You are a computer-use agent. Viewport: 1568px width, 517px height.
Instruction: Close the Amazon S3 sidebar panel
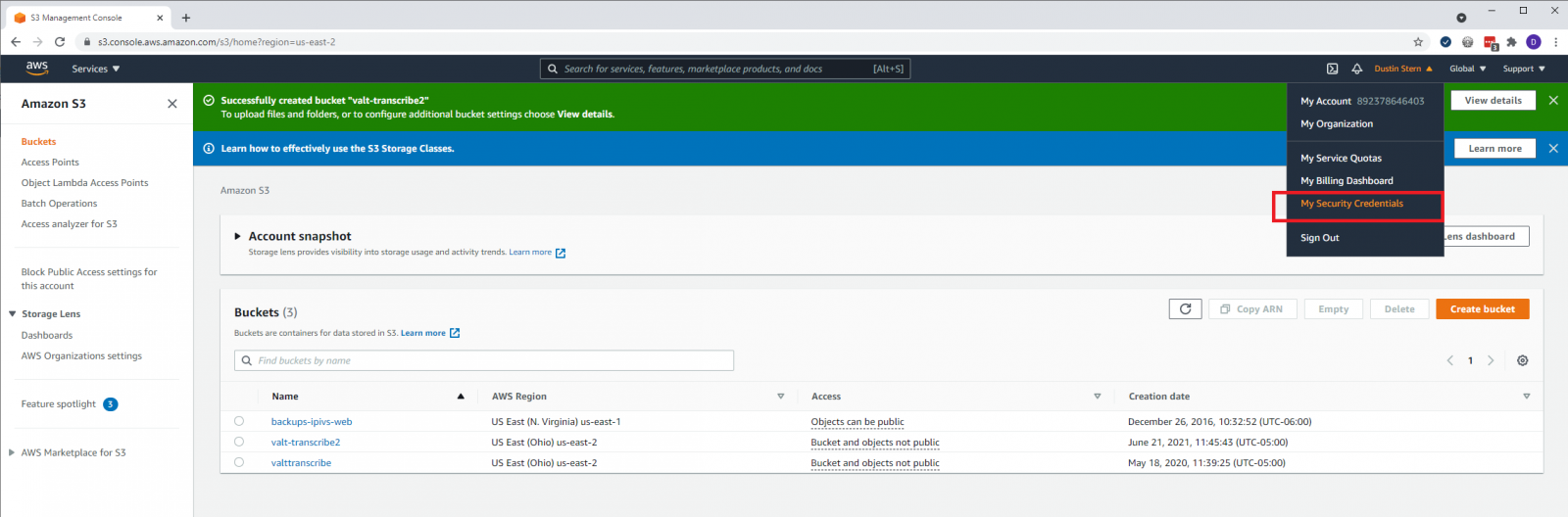pyautogui.click(x=172, y=104)
